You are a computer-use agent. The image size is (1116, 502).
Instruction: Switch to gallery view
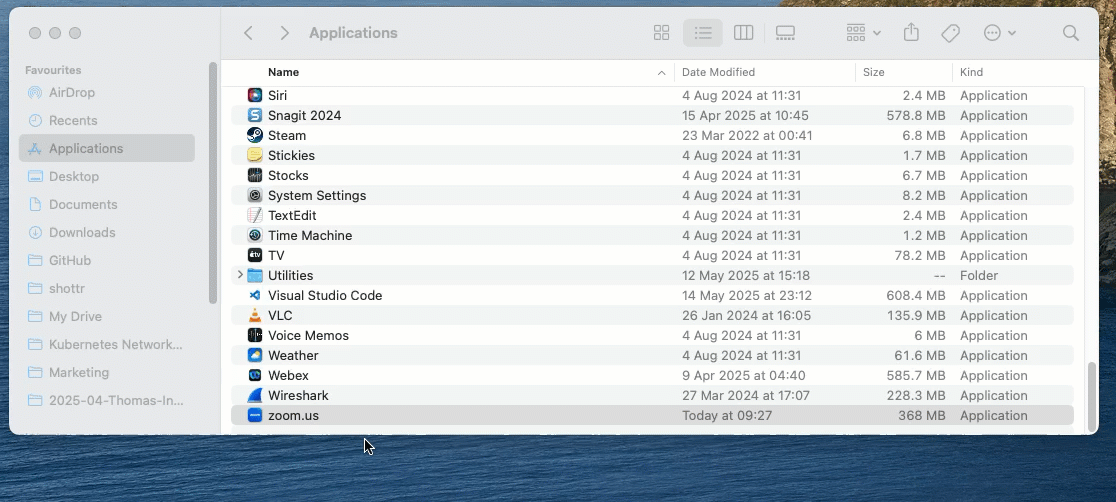[x=785, y=33]
